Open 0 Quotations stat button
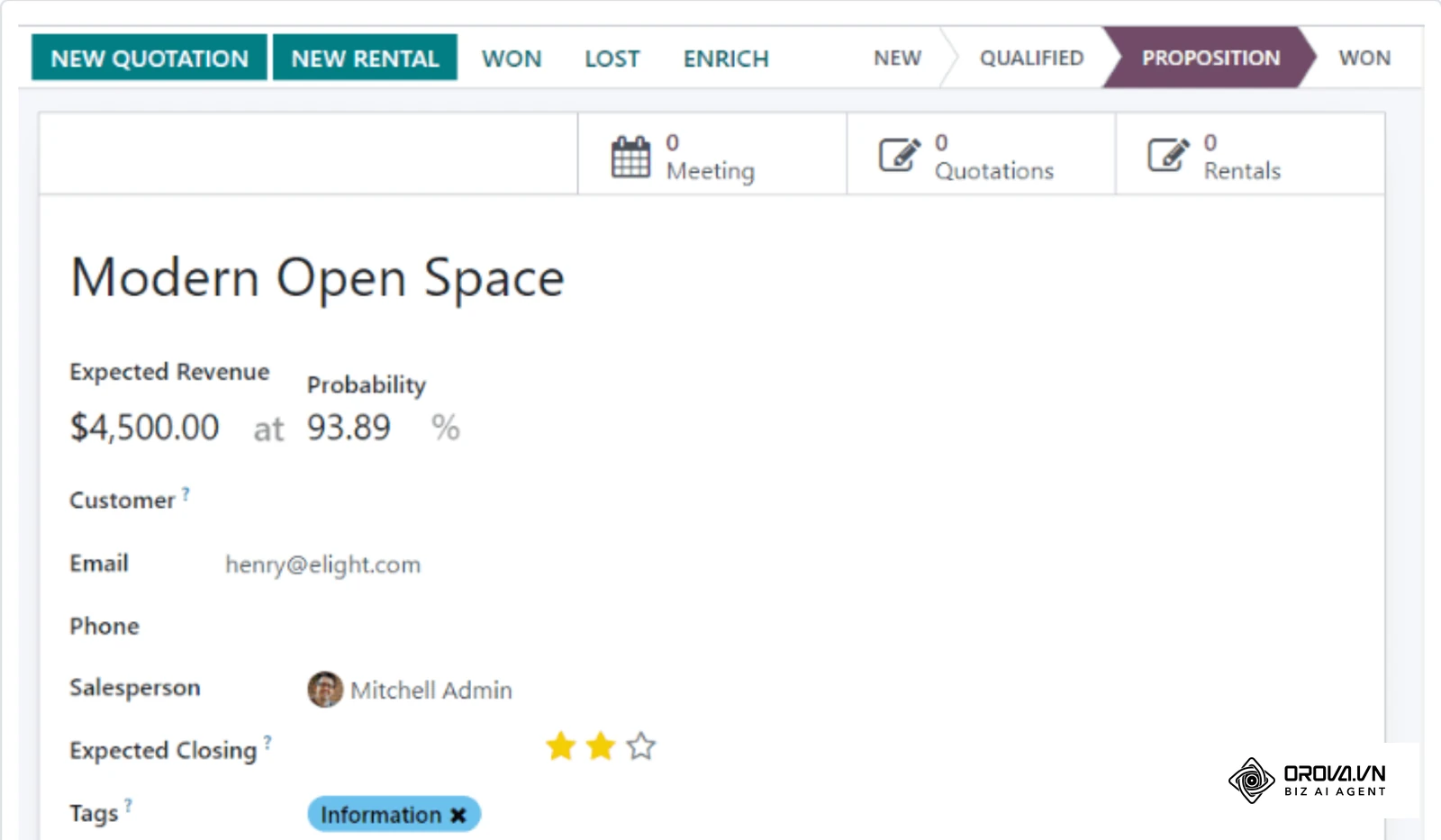Viewport: 1441px width, 840px height. pos(981,154)
